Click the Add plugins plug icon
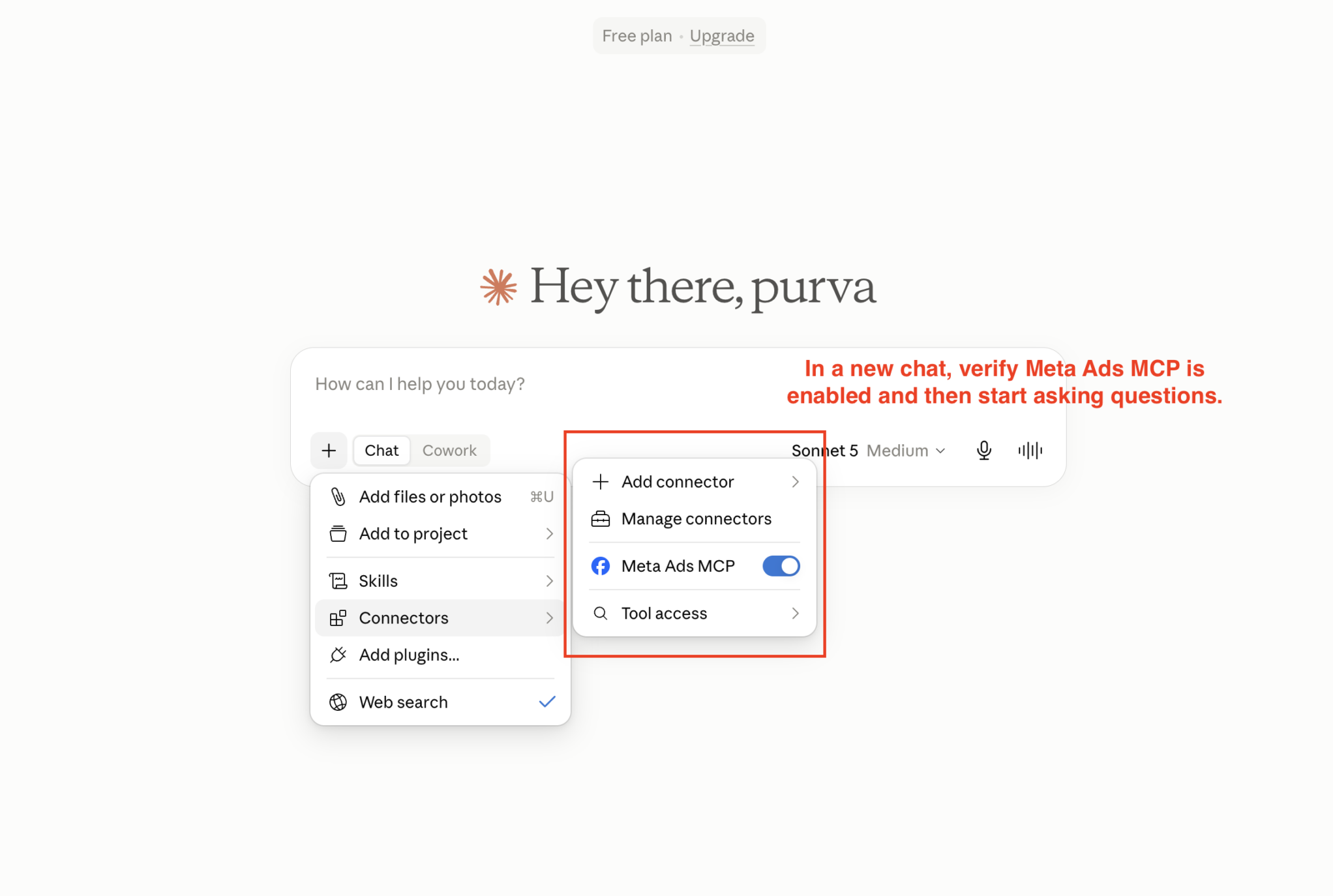 click(x=338, y=655)
